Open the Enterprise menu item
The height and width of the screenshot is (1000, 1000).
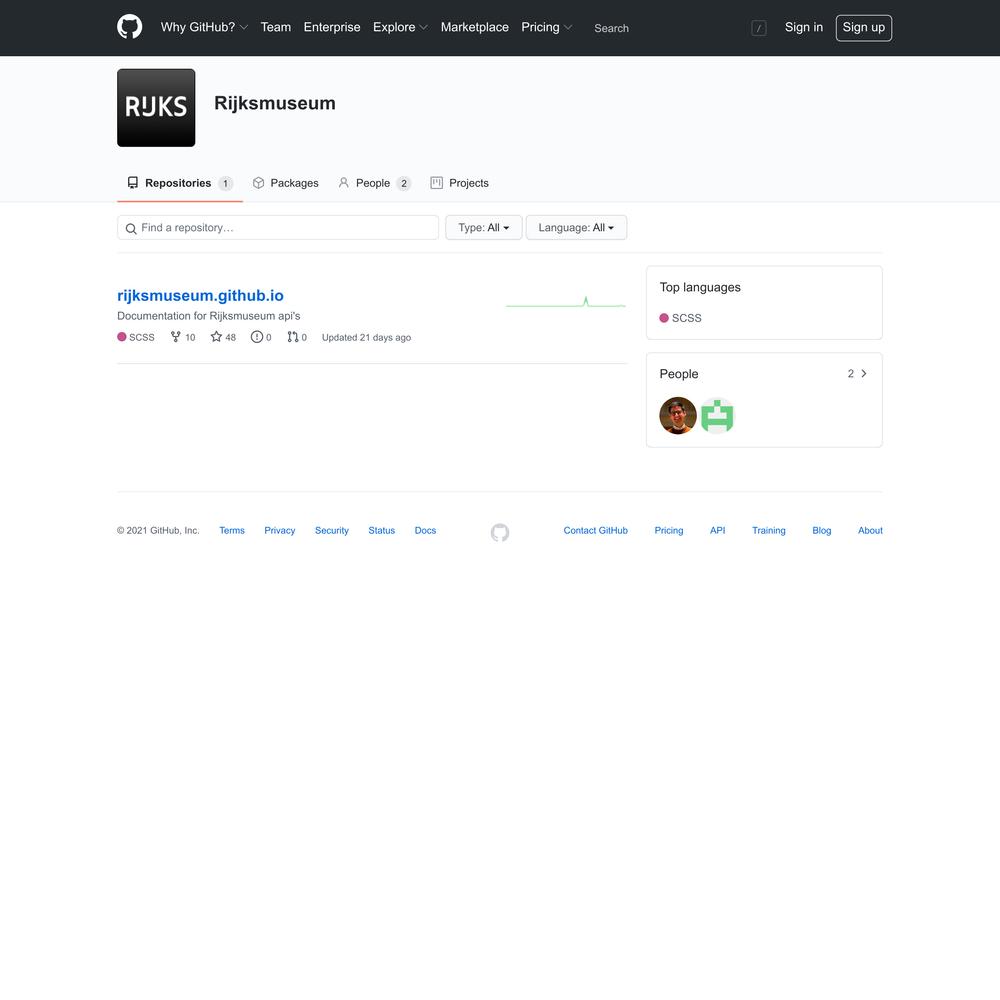tap(332, 27)
